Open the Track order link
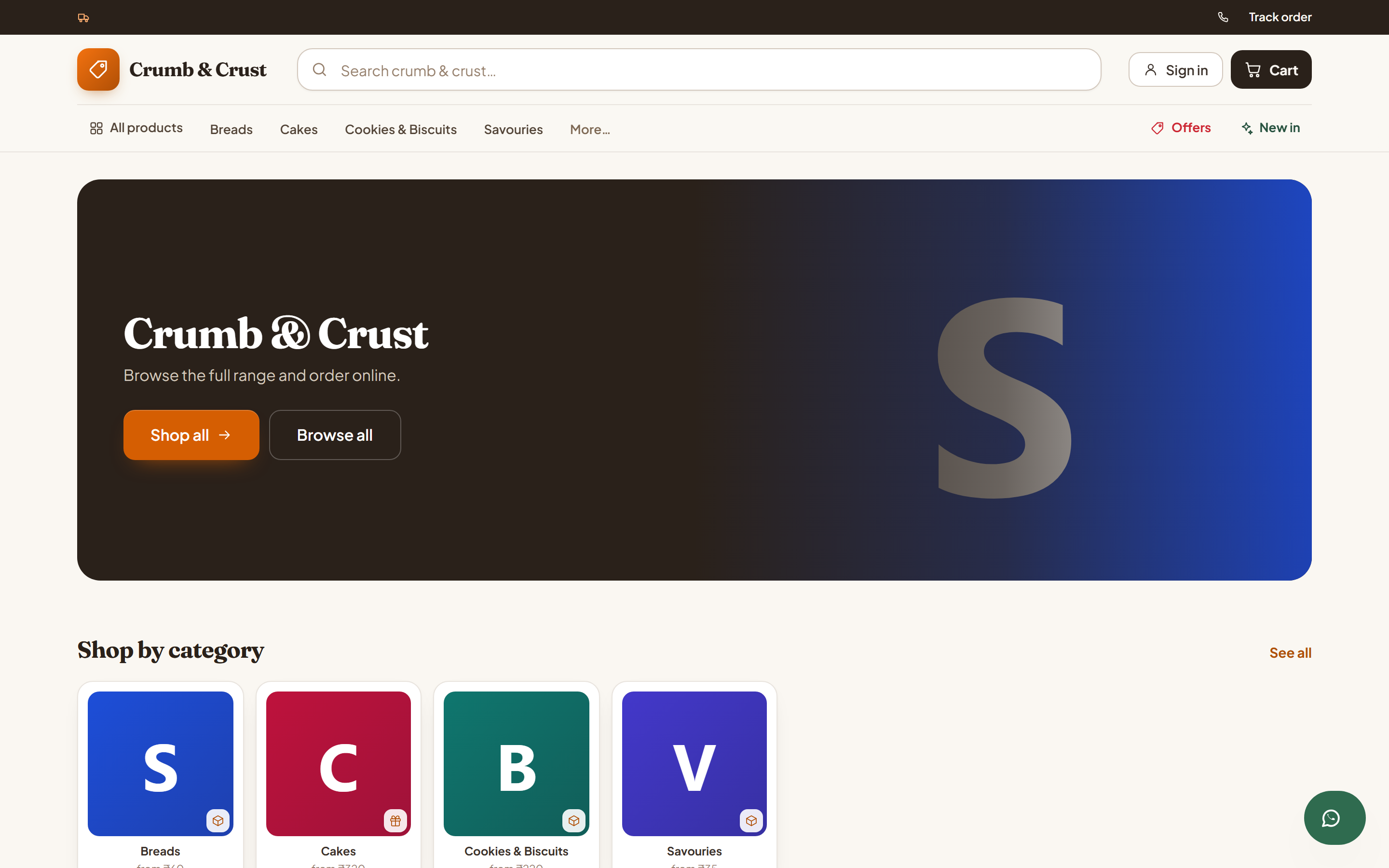The height and width of the screenshot is (868, 1389). point(1280,17)
